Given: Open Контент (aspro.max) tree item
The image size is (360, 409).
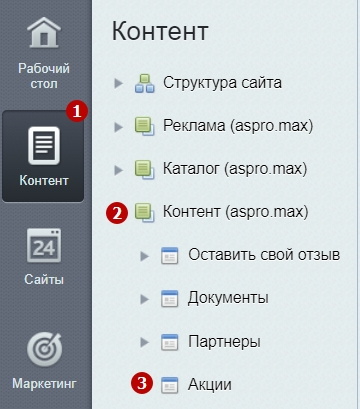Looking at the screenshot, I should 236,212.
